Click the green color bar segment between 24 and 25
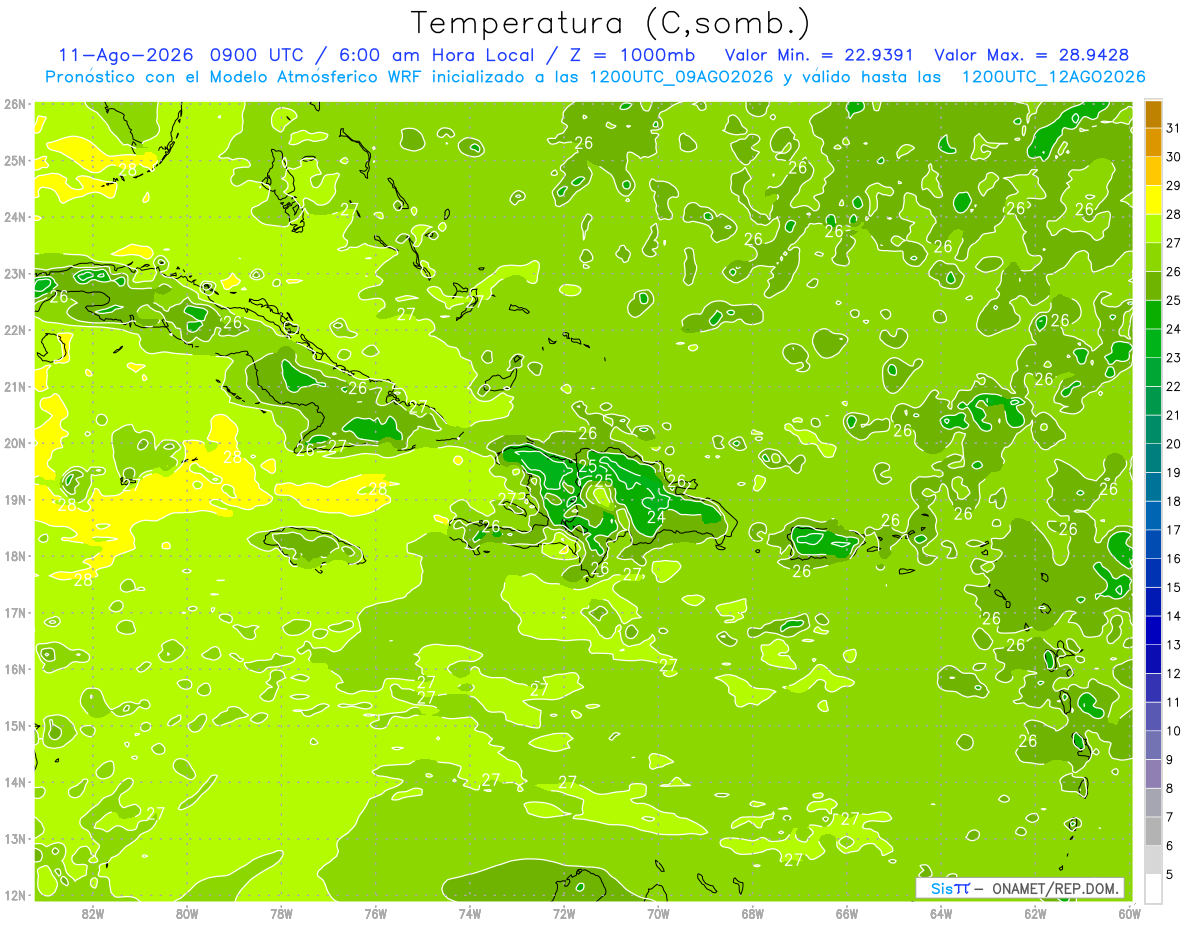This screenshot has width=1200, height=927. pyautogui.click(x=1152, y=314)
